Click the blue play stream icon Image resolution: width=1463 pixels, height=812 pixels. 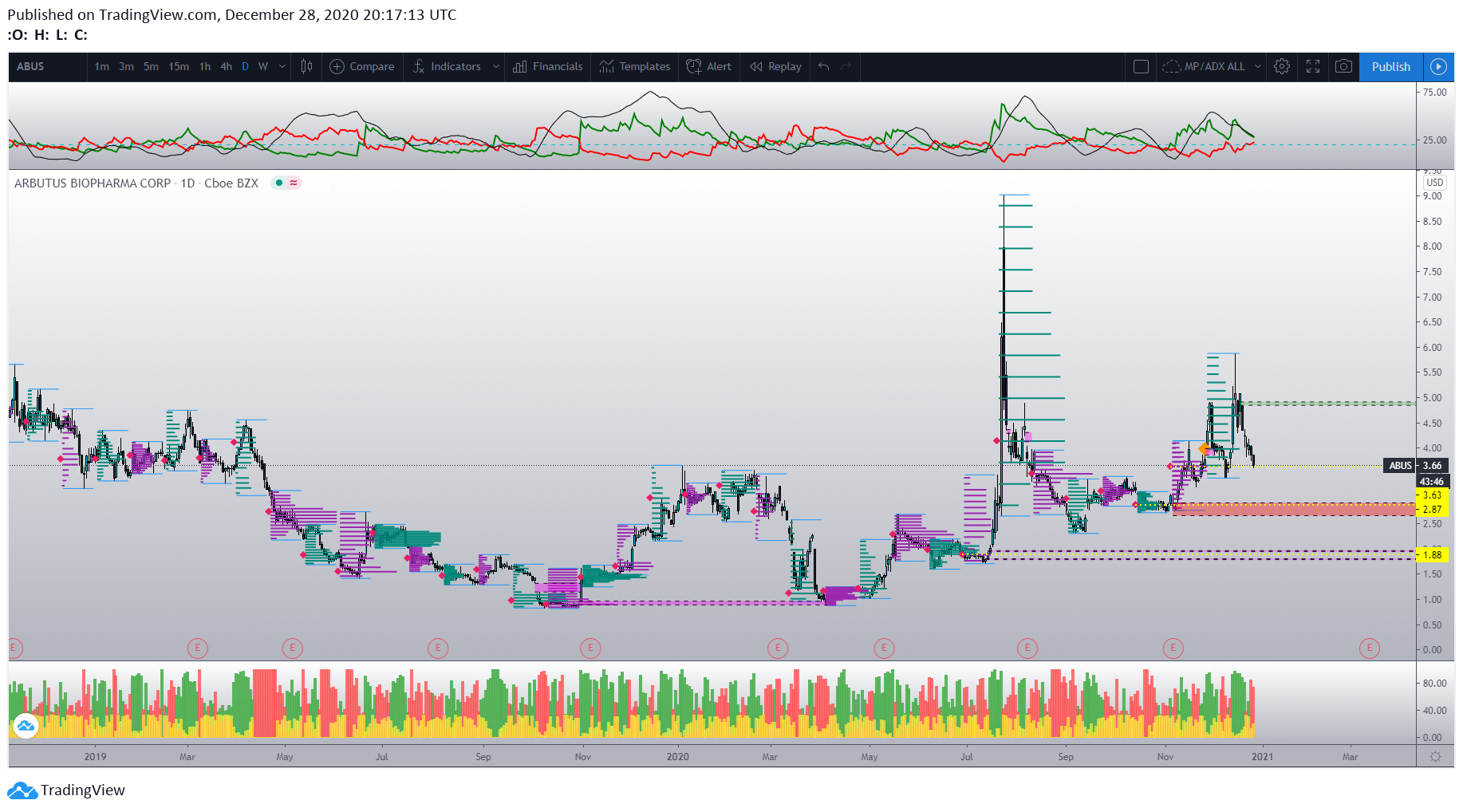(1438, 67)
